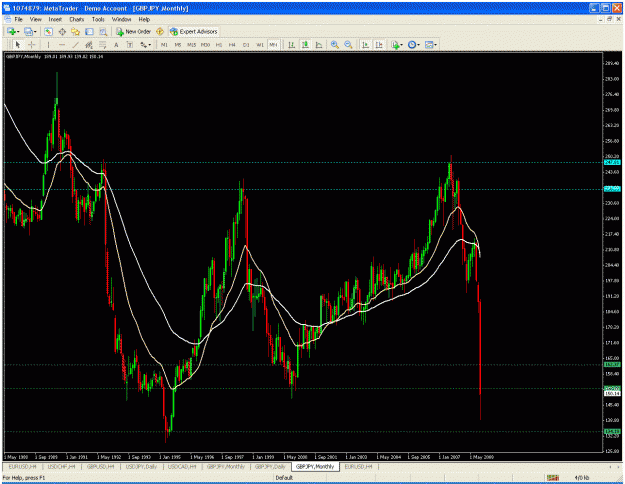625x484 pixels.
Task: Open the Strategy Tester magnifier icon
Action: [x=103, y=31]
